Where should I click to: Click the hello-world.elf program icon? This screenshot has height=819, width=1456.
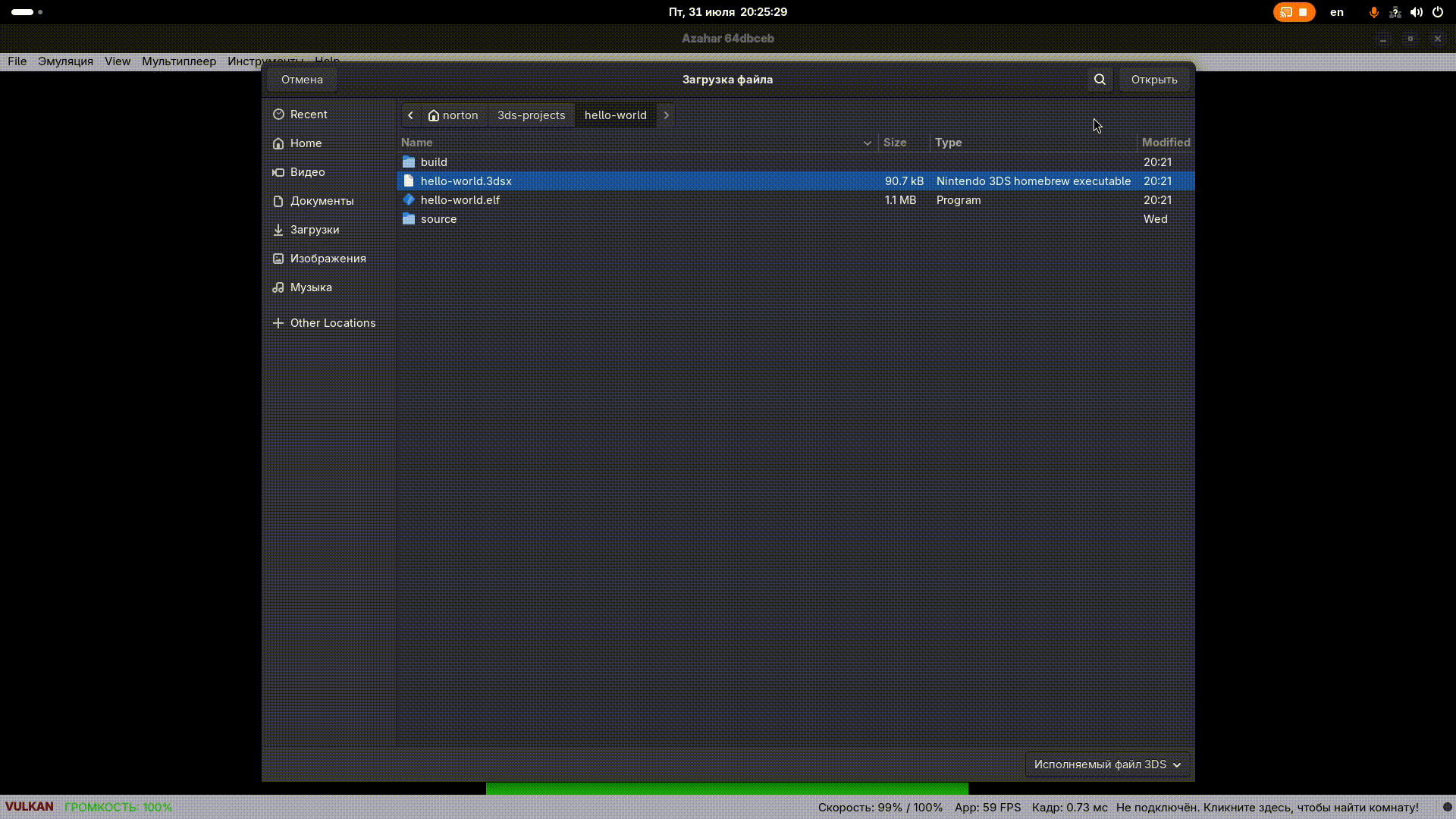(x=409, y=199)
